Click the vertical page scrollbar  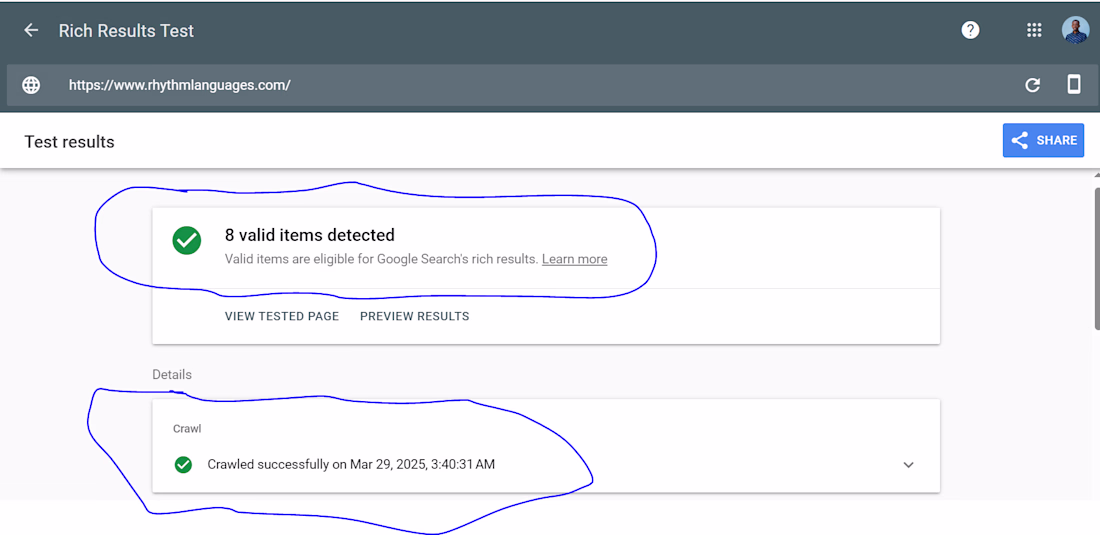[1096, 258]
